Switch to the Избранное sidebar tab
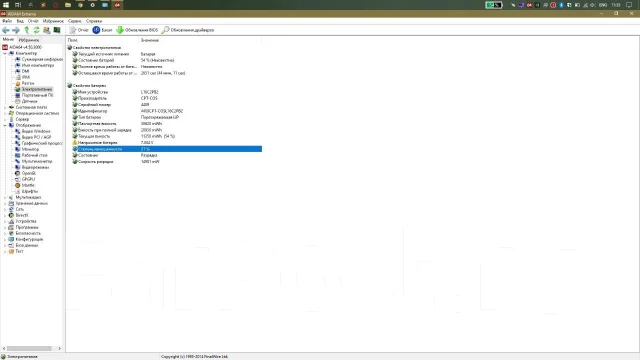This screenshot has width=640, height=360. 29,40
